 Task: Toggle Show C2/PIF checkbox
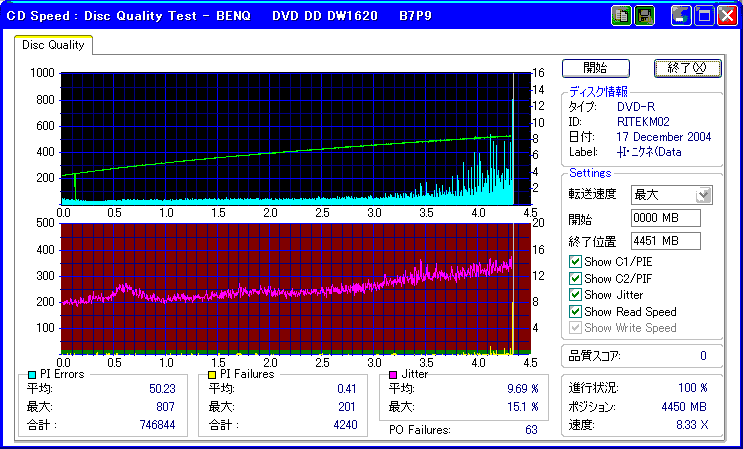point(575,278)
